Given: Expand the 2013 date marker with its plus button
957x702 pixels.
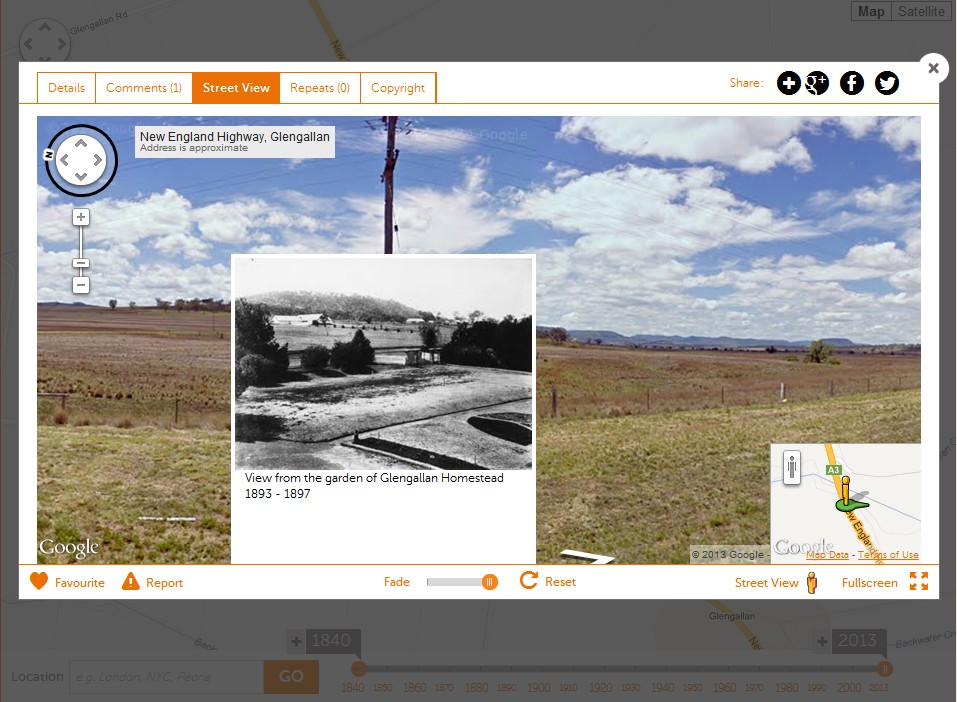Looking at the screenshot, I should point(820,640).
